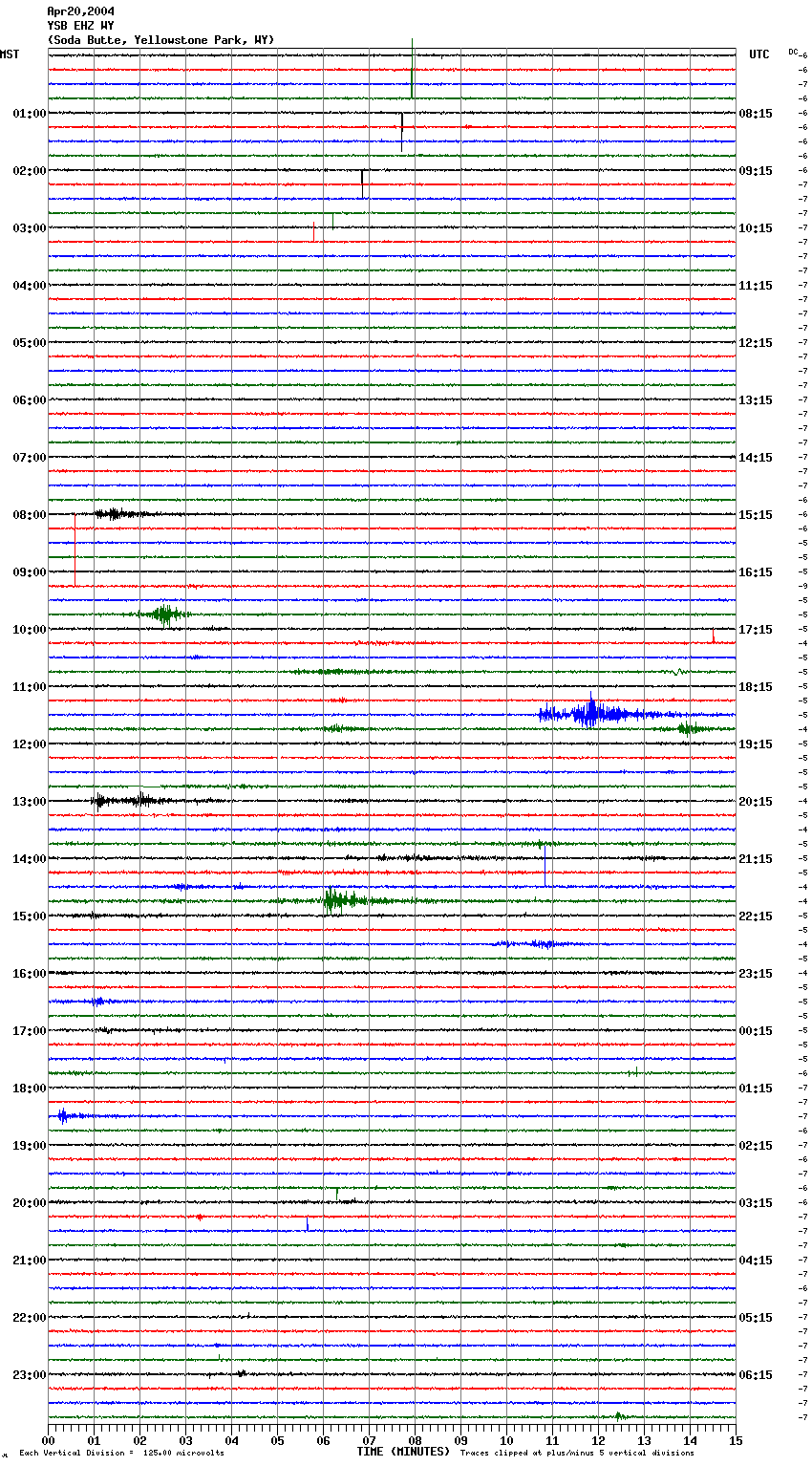Click the '20:00' MST time label
The image size is (812, 1466).
pyautogui.click(x=30, y=1203)
